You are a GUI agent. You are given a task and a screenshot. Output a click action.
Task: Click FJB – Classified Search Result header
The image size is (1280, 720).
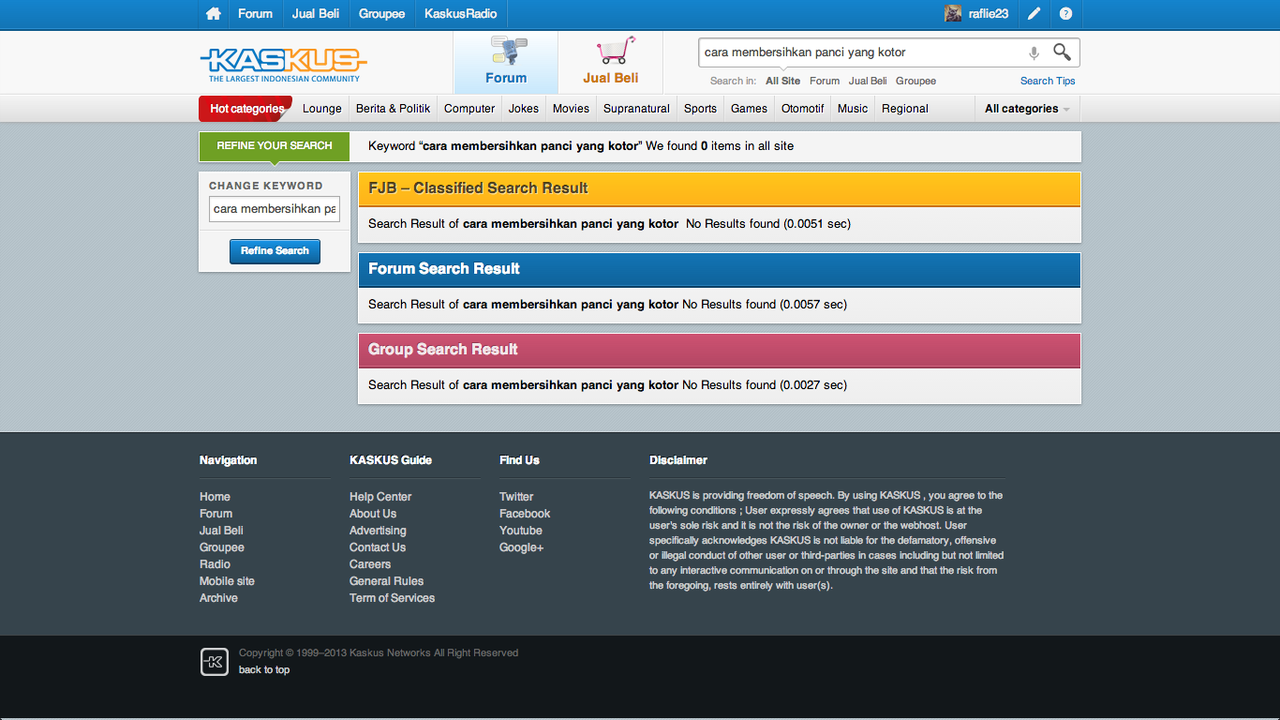[x=720, y=188]
